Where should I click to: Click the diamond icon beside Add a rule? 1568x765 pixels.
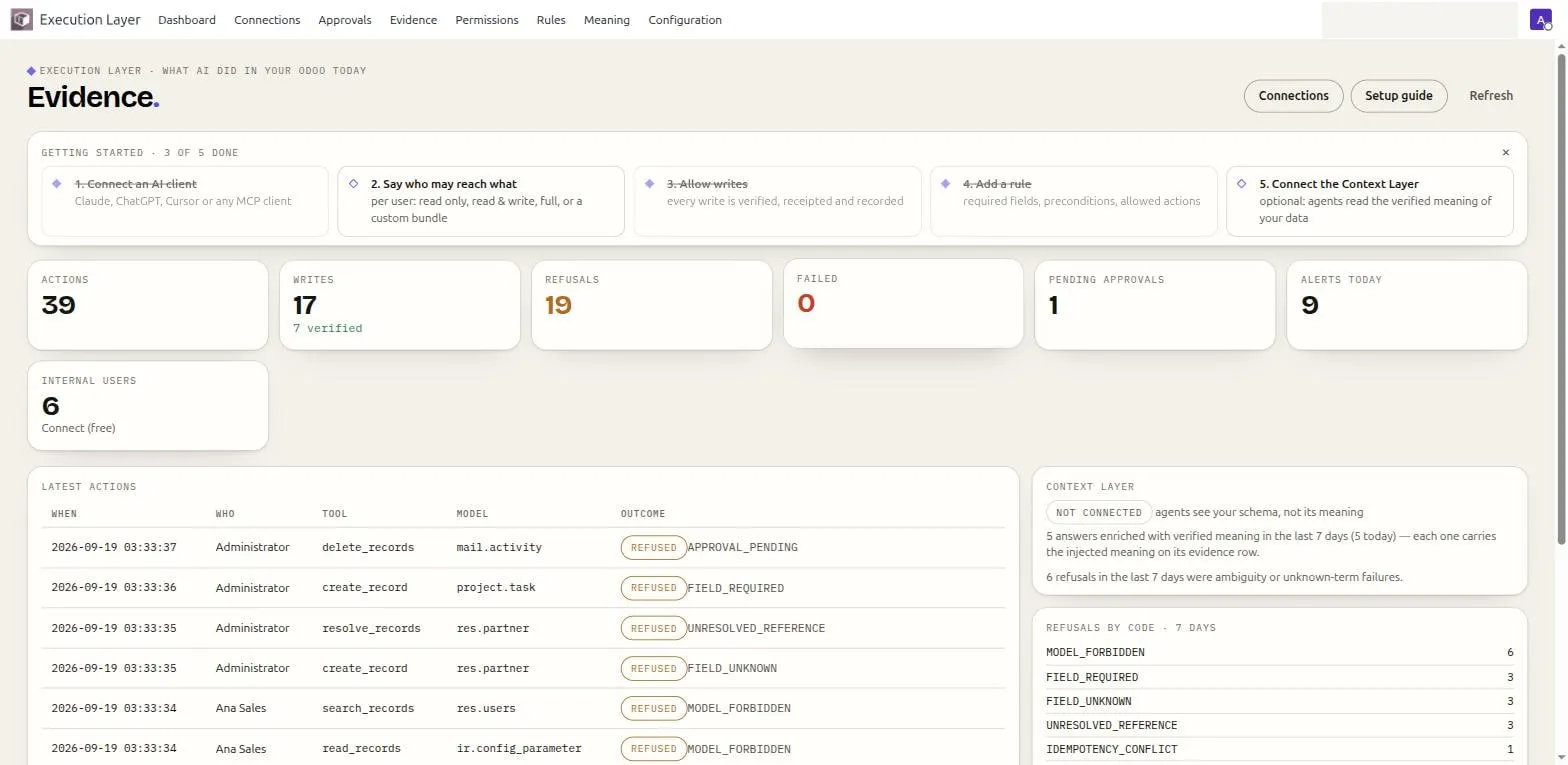[x=945, y=184]
